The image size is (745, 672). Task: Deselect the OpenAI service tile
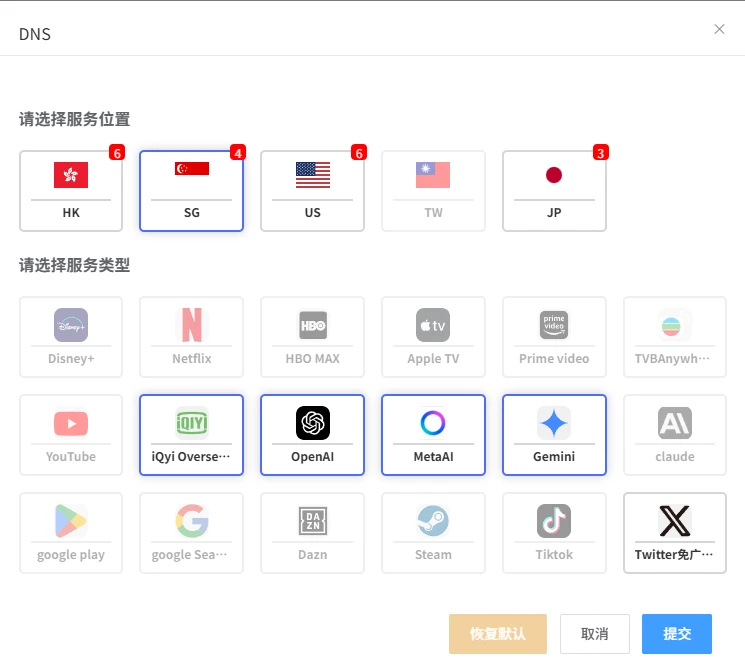312,434
